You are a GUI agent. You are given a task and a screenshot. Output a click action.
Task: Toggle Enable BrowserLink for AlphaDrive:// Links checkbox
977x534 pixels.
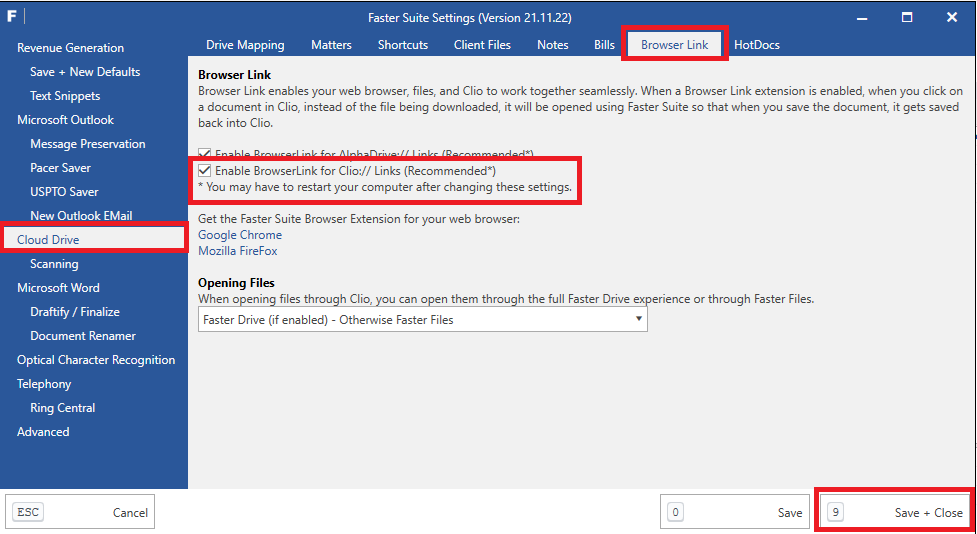(x=204, y=153)
